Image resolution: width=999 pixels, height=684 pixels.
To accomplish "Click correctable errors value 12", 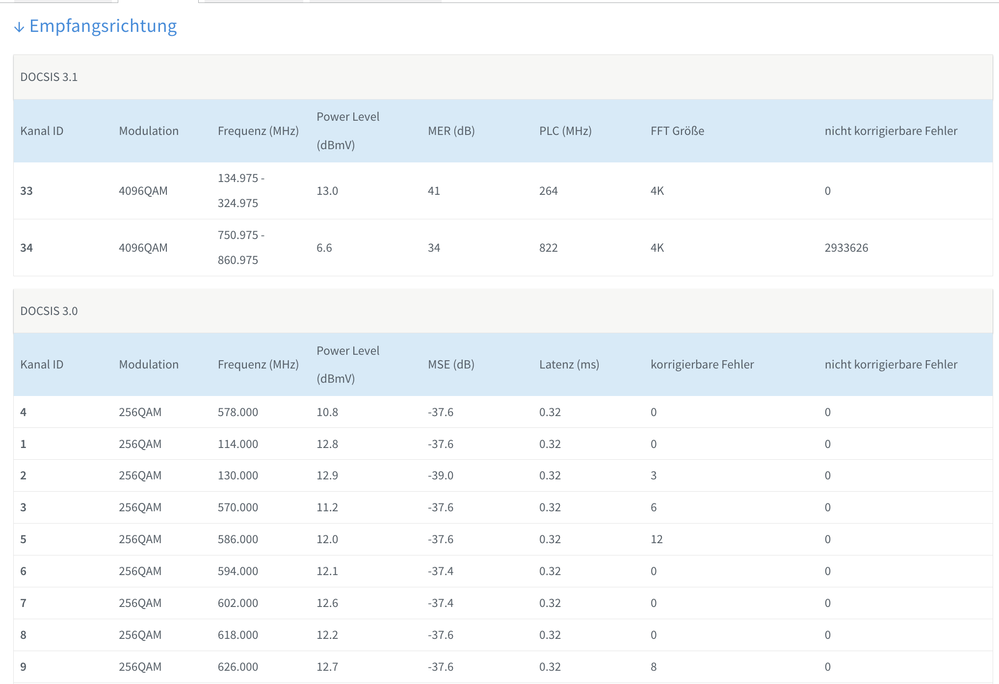I will (x=657, y=539).
